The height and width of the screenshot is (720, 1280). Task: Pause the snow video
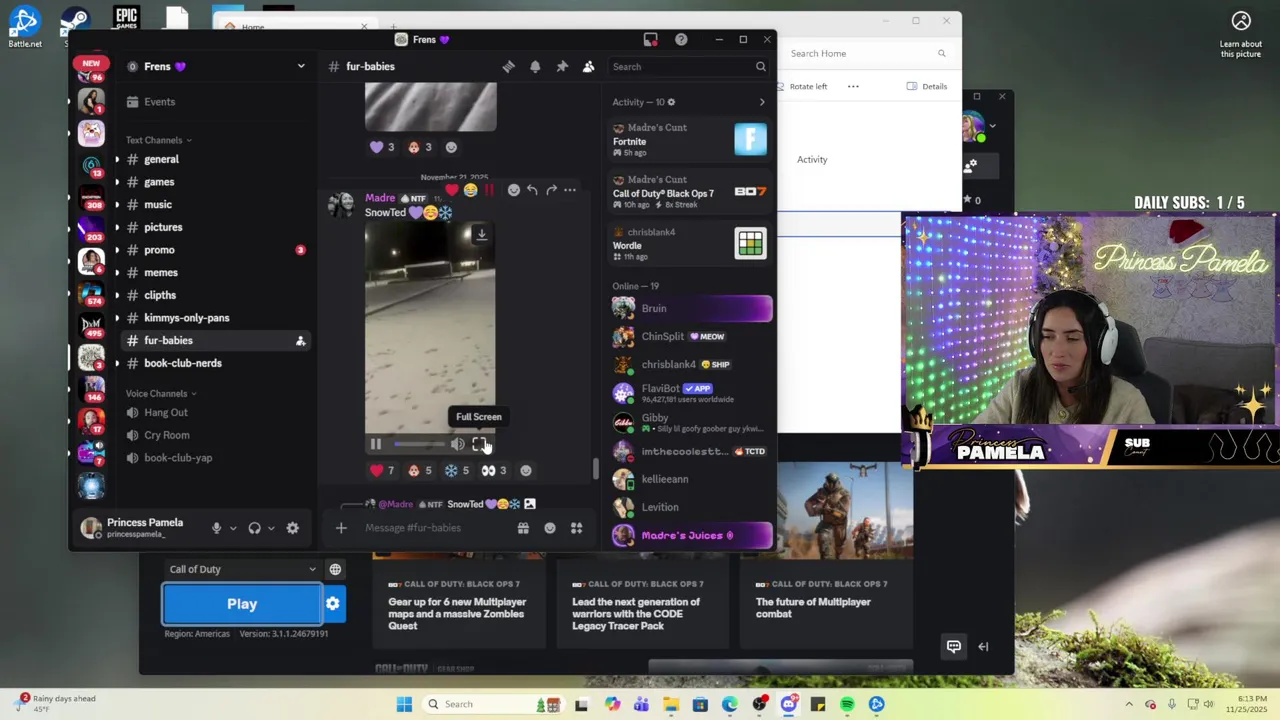[376, 444]
